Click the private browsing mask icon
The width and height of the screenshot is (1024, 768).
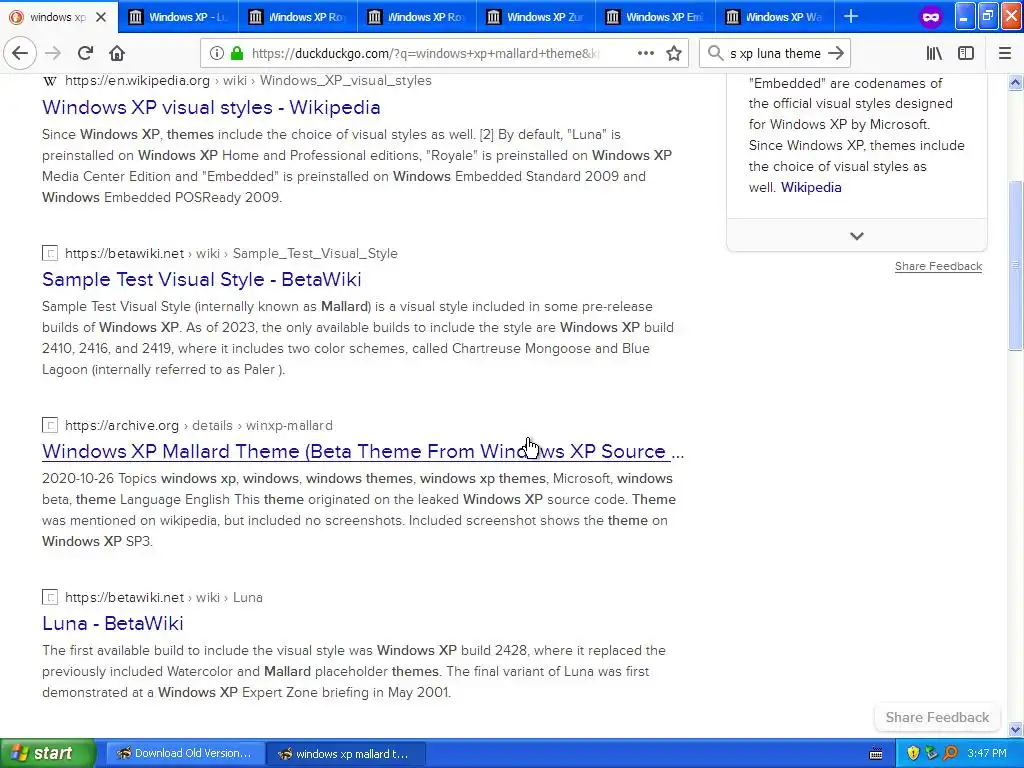[x=931, y=17]
